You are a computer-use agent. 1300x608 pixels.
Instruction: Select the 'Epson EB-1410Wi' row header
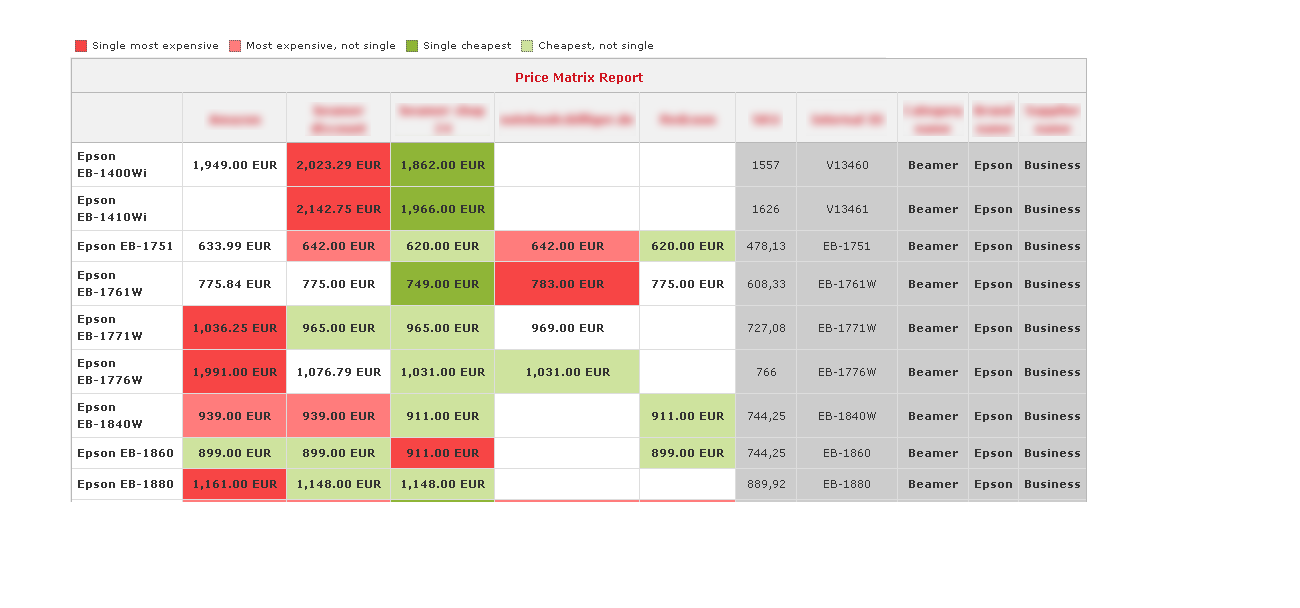tap(127, 209)
